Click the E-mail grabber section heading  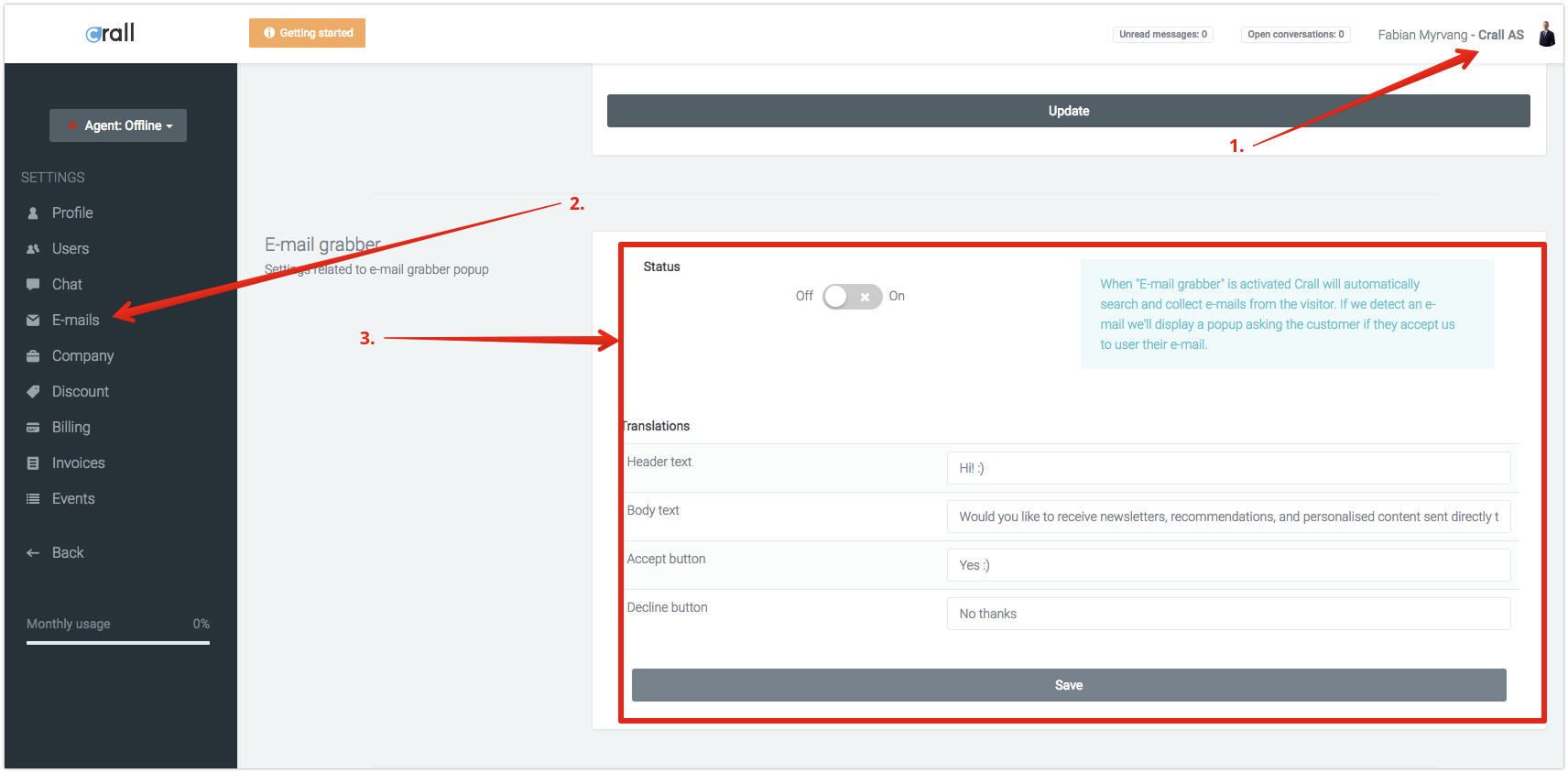point(322,245)
